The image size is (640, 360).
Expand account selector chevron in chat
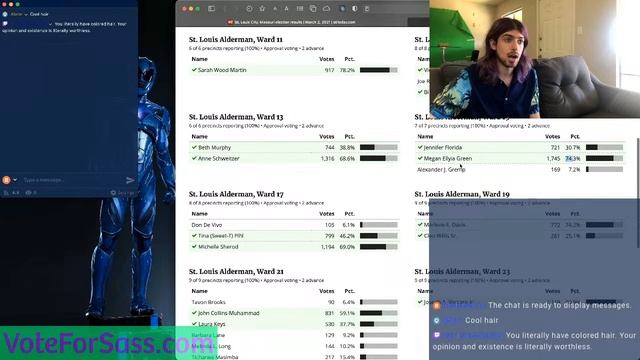tap(15, 180)
